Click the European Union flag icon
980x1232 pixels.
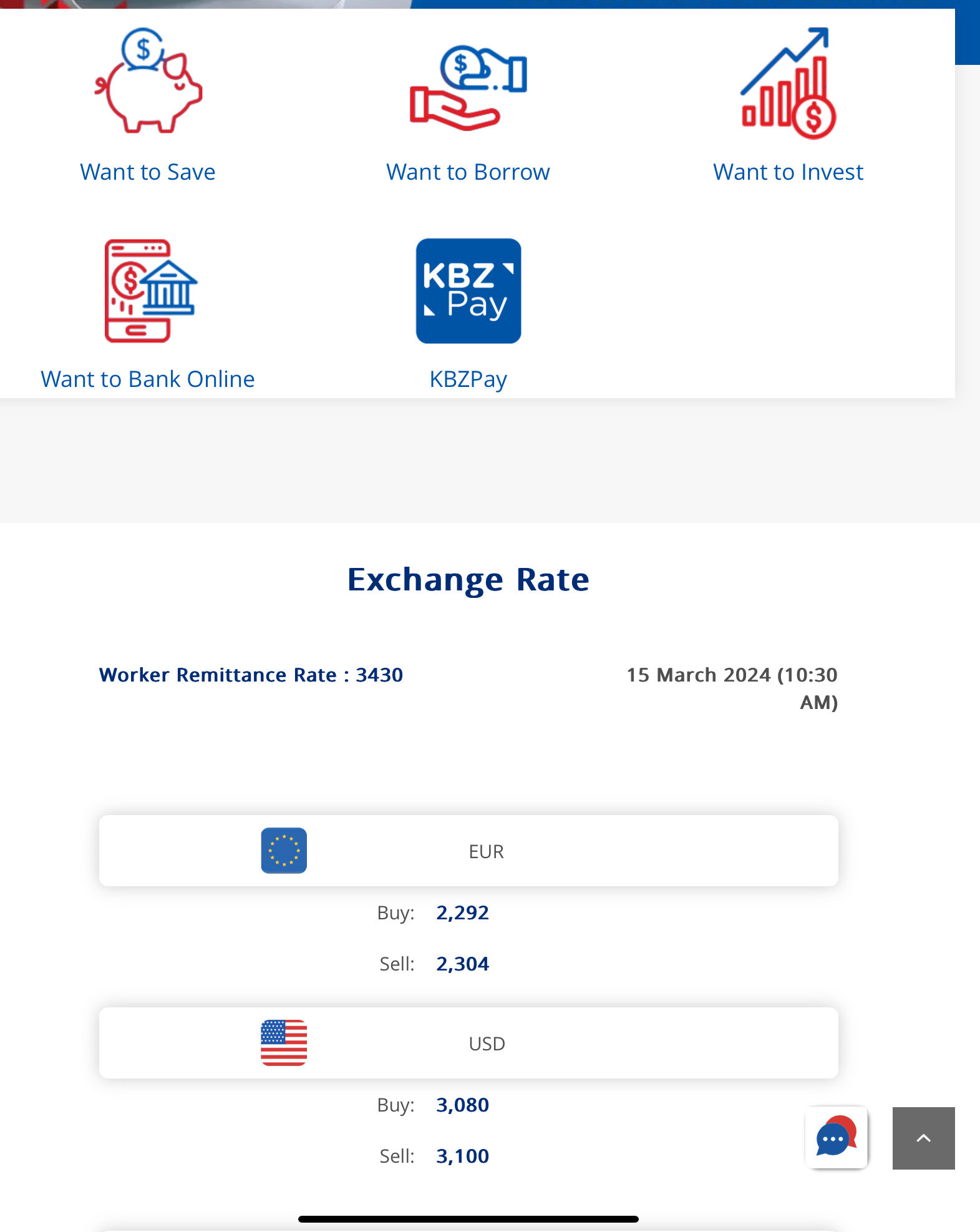[x=284, y=851]
